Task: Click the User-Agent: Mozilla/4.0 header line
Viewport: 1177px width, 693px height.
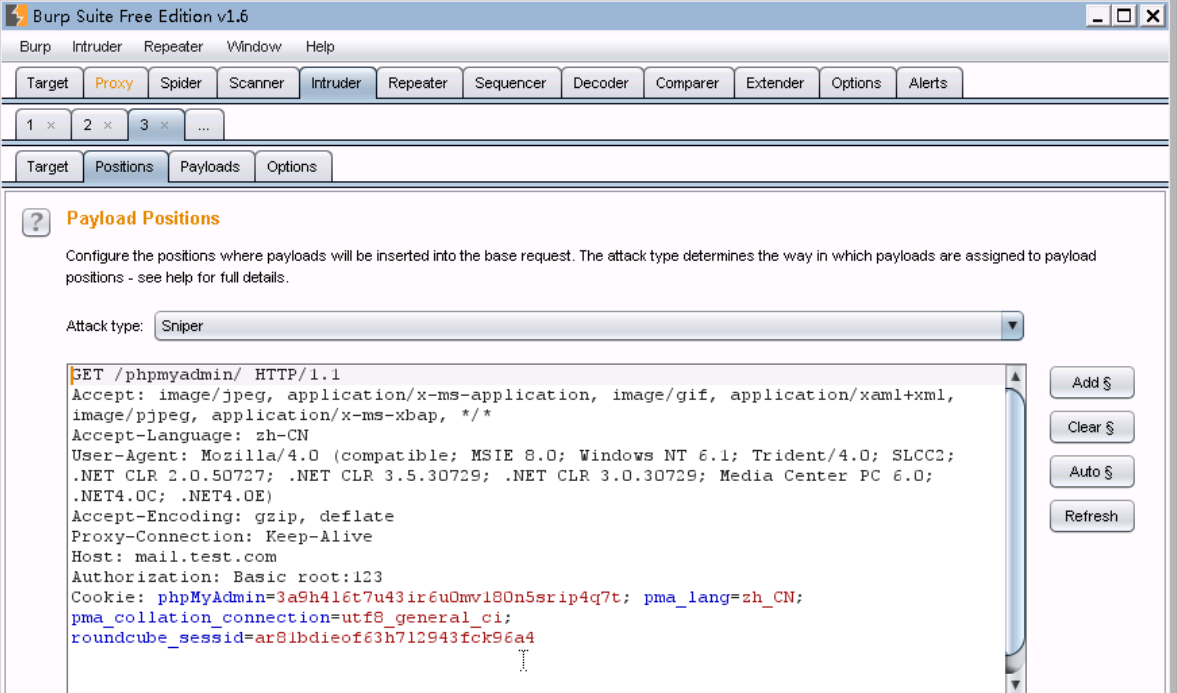Action: click(x=513, y=456)
